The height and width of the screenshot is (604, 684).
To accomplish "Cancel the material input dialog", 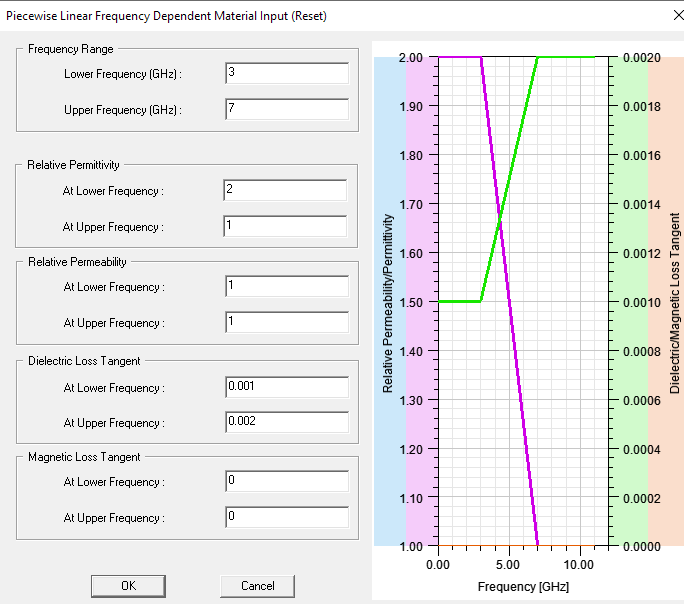I will (x=258, y=586).
